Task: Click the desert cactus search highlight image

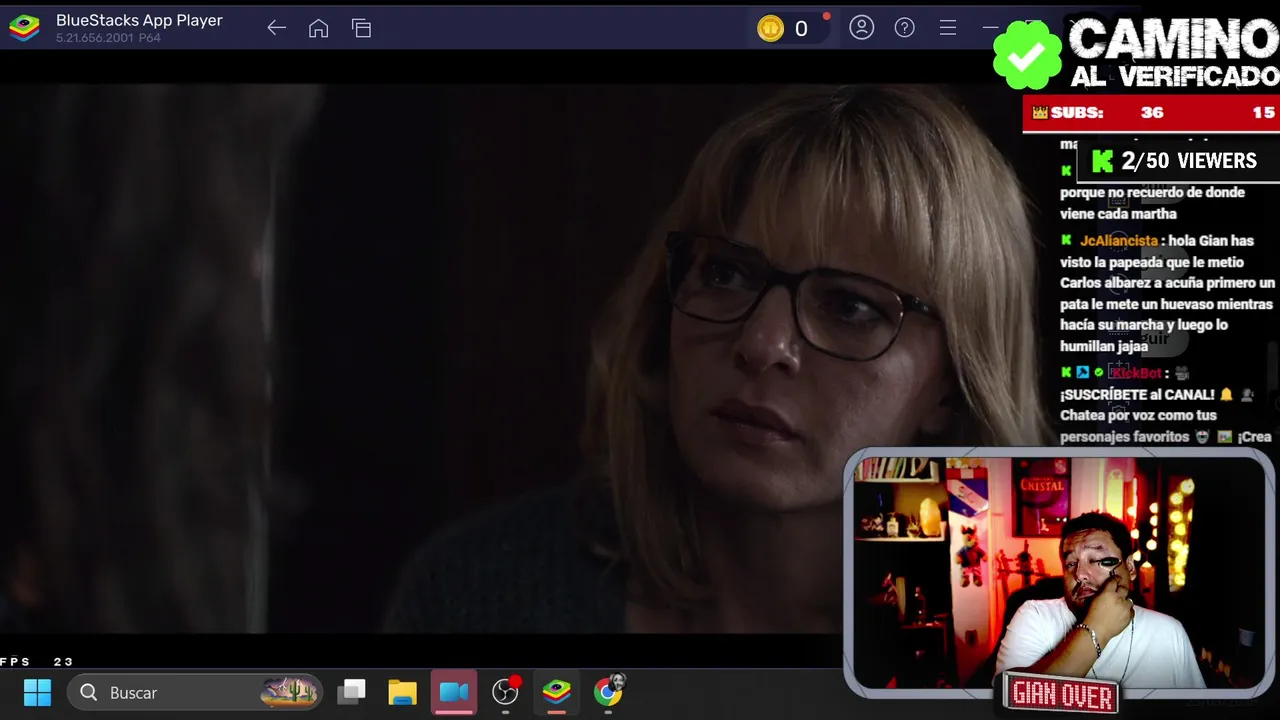Action: coord(289,691)
